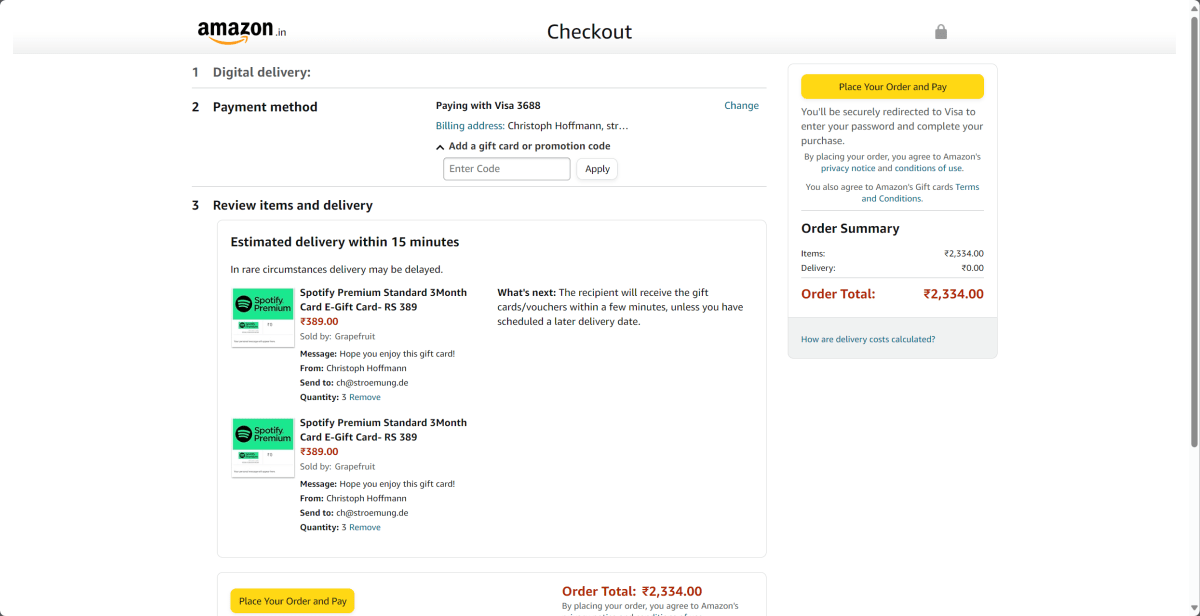Click the Digital delivery section heading
The height and width of the screenshot is (616, 1200).
pos(261,72)
